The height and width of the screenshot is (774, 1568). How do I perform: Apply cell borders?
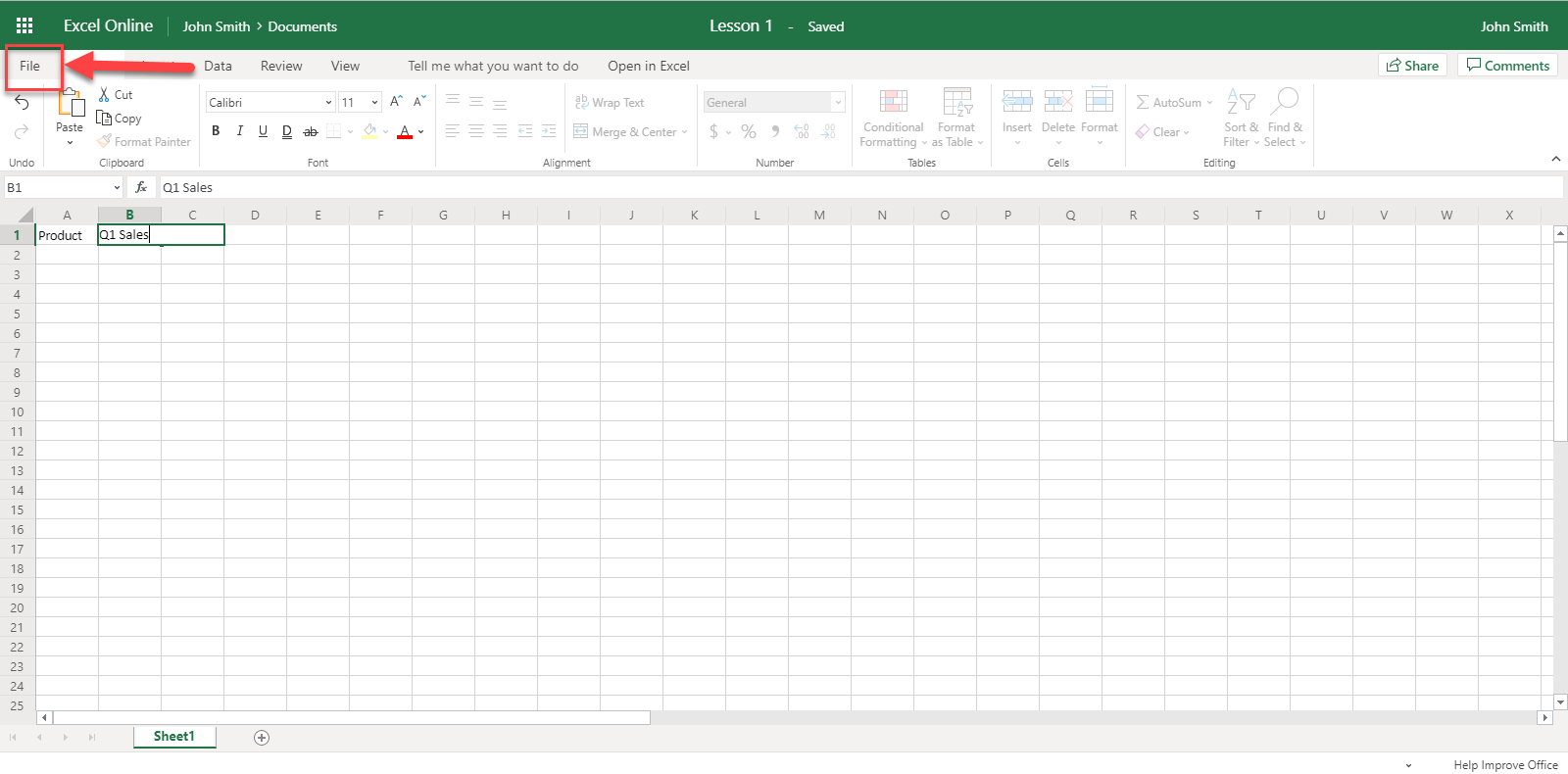pos(334,131)
